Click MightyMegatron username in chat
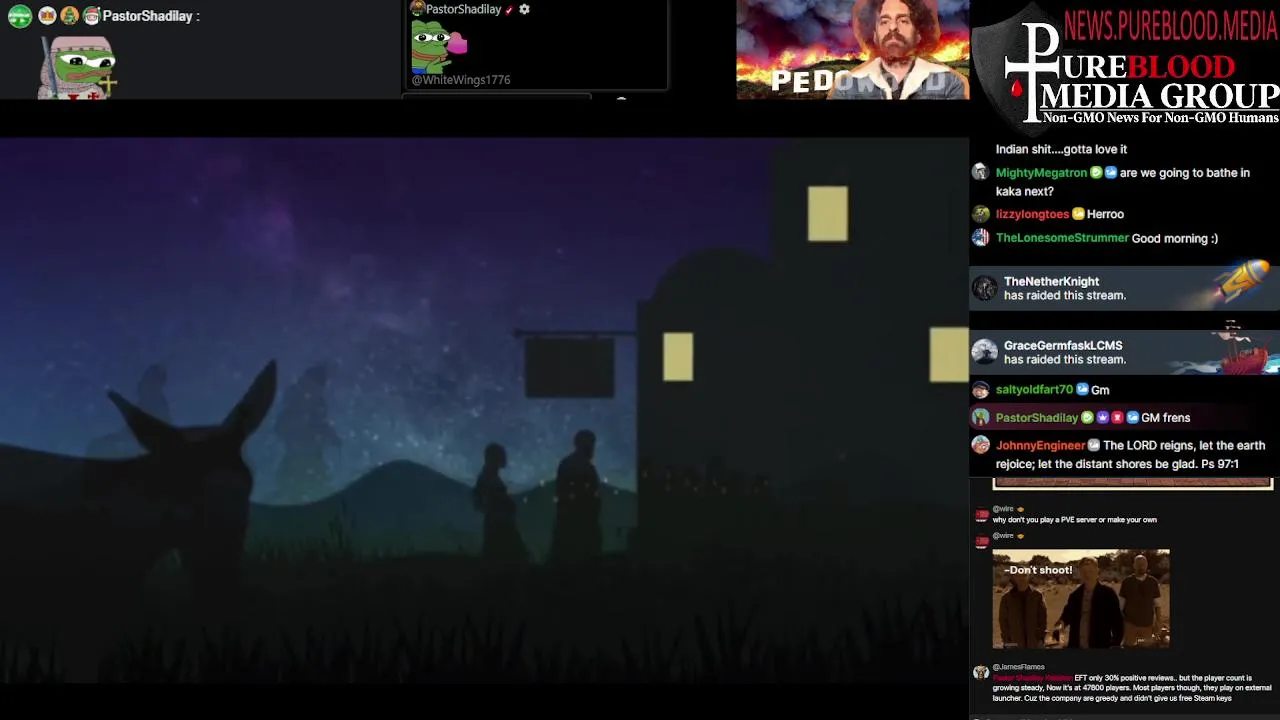The image size is (1280, 720). tap(1041, 173)
